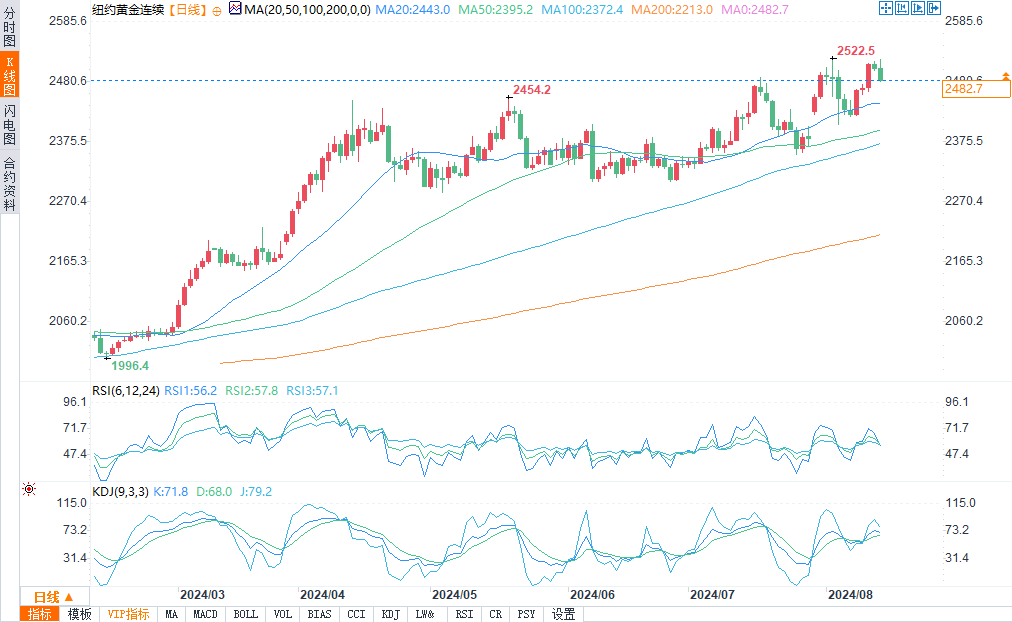
Task: Open the 合约资料 sidebar tab
Action: 9,184
